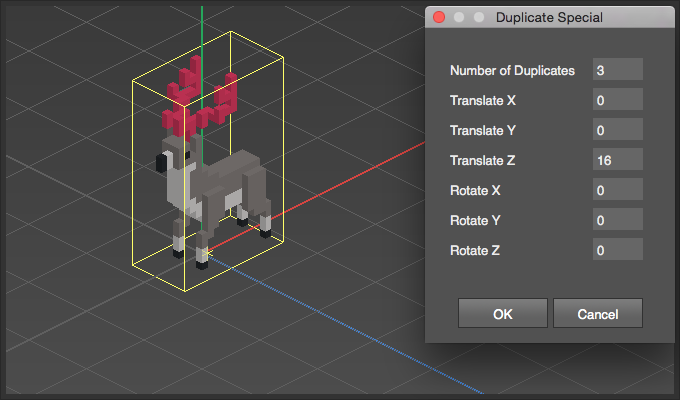Click the dialog's gray minimize button
The height and width of the screenshot is (400, 680).
[x=459, y=17]
